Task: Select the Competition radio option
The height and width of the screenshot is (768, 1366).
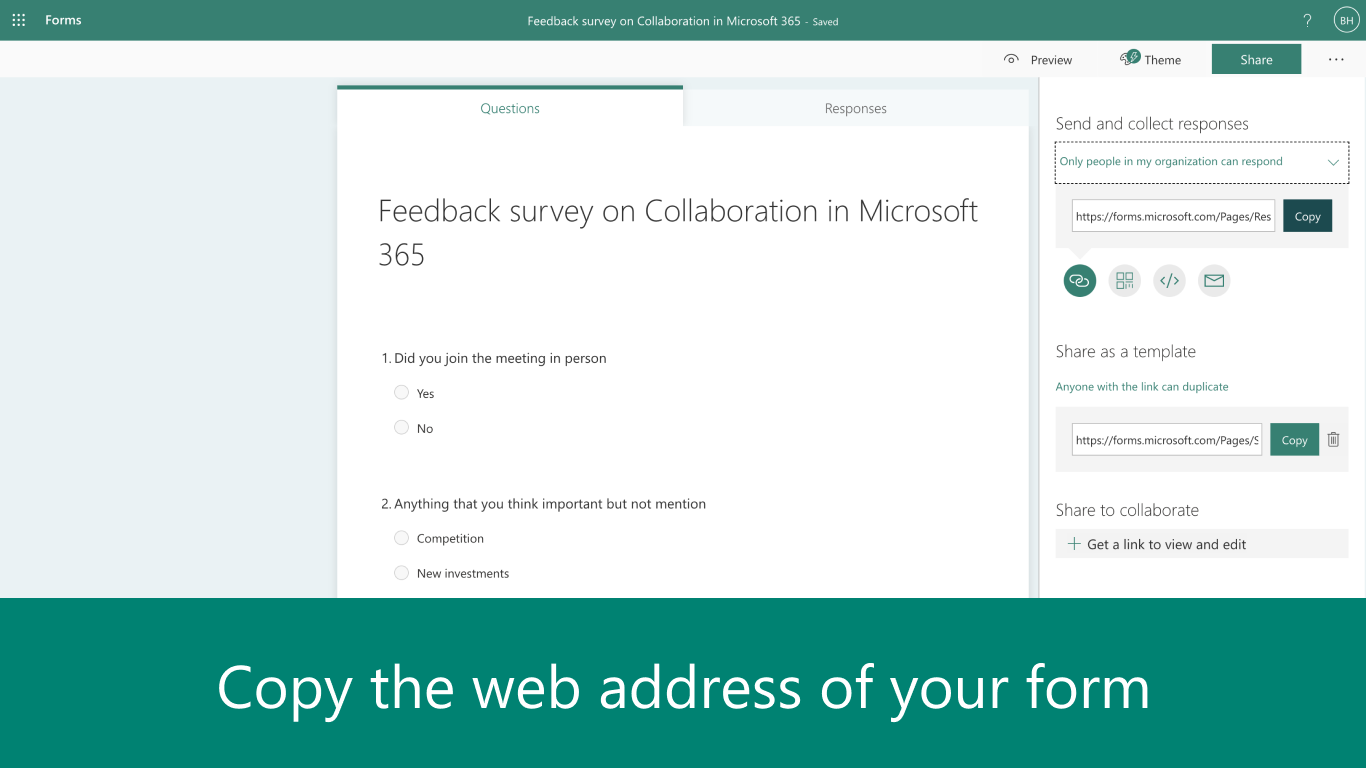Action: point(401,537)
